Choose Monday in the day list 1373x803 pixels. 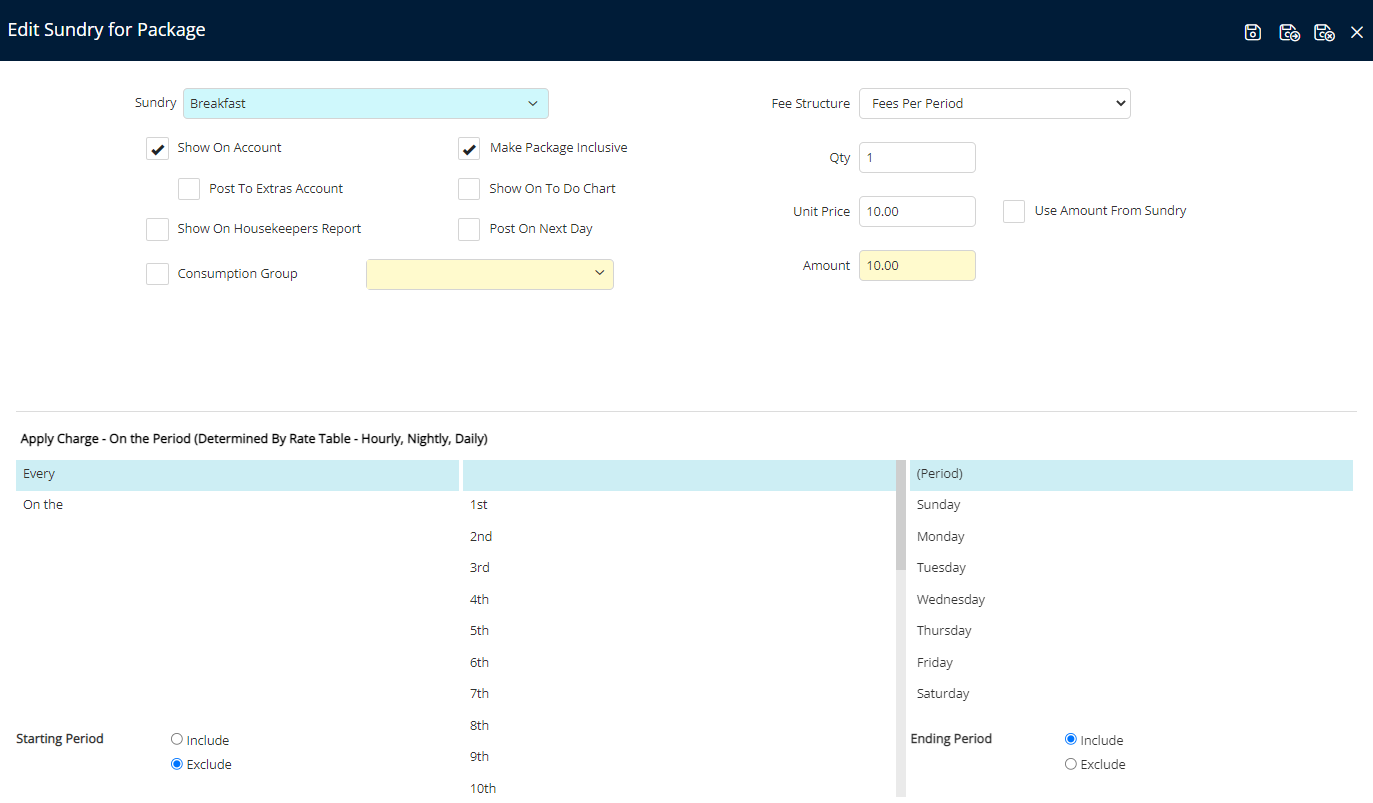(1131, 537)
